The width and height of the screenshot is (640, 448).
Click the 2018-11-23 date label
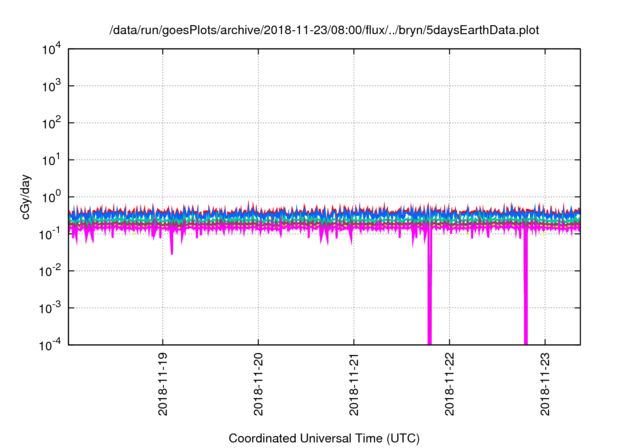545,384
